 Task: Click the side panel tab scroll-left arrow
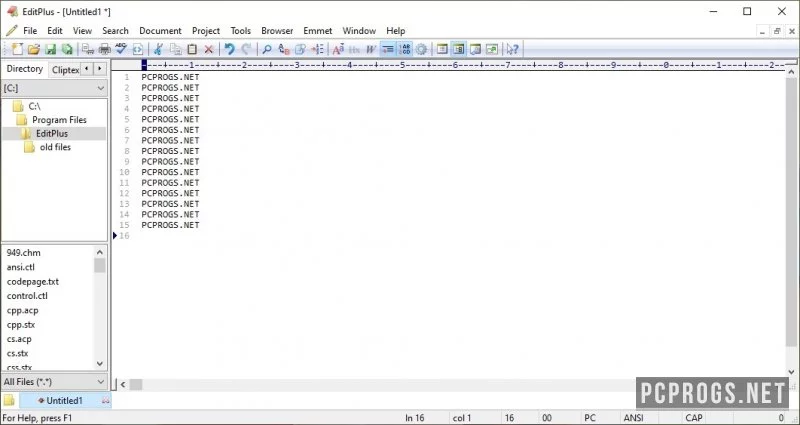(x=87, y=68)
